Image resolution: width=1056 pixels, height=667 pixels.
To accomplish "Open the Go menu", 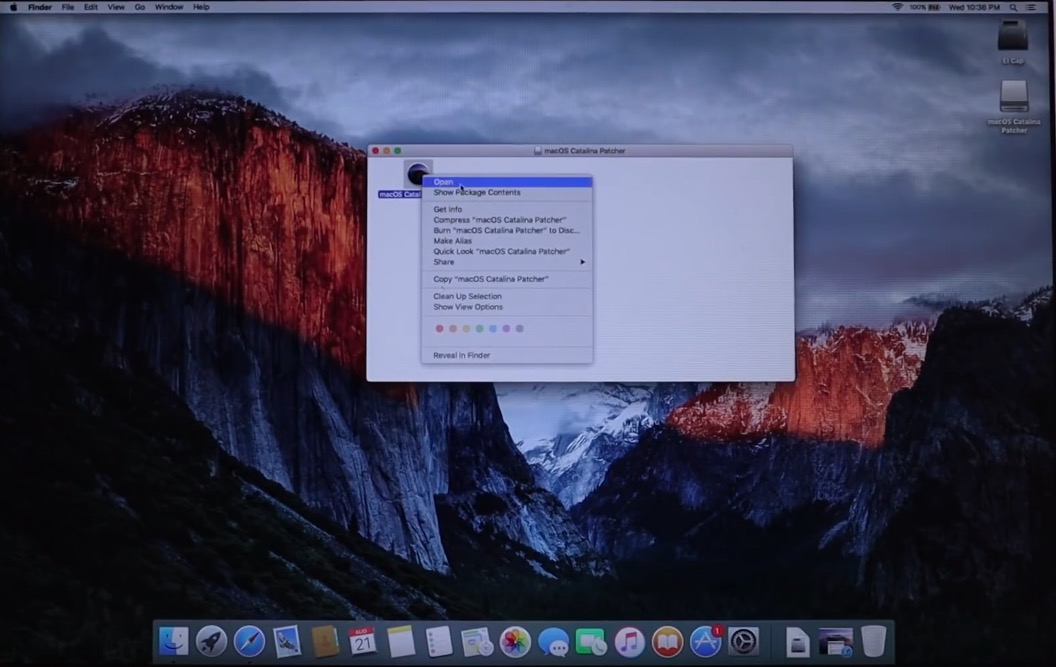I will click(x=139, y=7).
